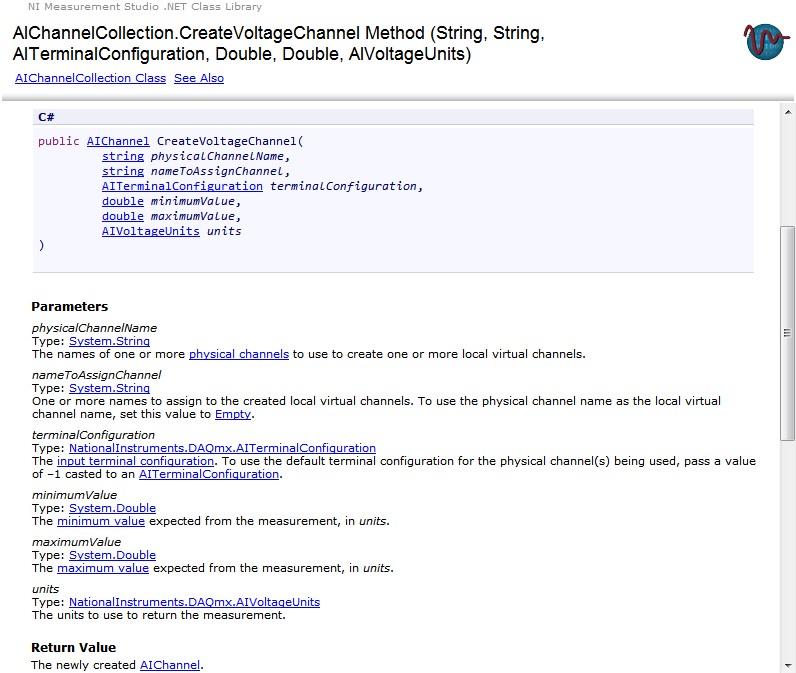Image resolution: width=796 pixels, height=673 pixels.
Task: Click the Return Value heading
Action: coord(74,648)
